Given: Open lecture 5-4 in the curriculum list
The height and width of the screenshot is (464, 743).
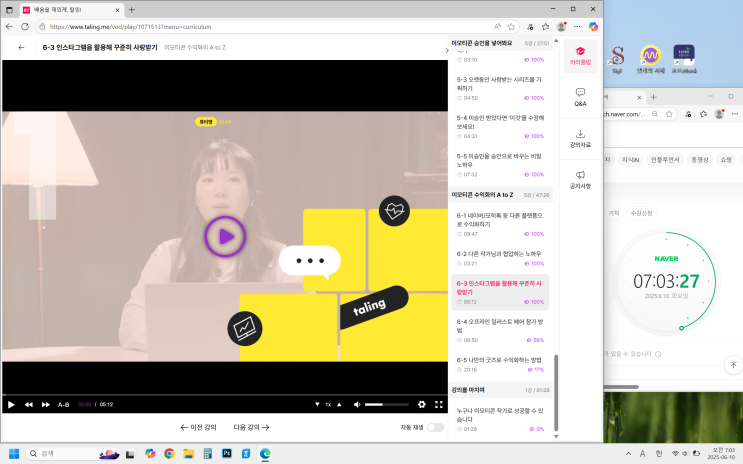Looking at the screenshot, I should tap(500, 127).
